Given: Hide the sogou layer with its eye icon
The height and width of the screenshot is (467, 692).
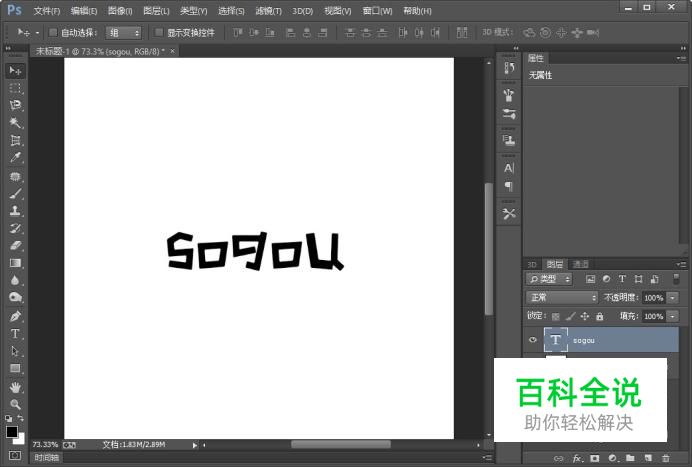Looking at the screenshot, I should coord(533,339).
